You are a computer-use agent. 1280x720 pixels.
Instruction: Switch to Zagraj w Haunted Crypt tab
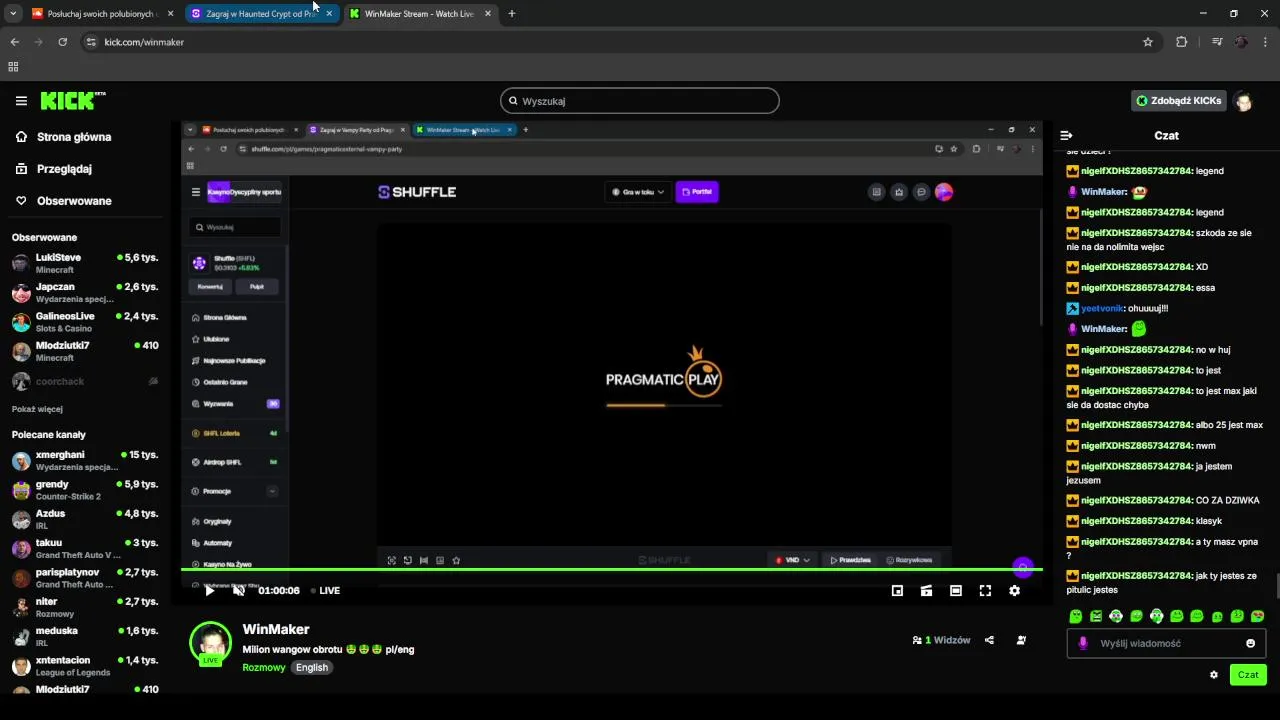262,14
